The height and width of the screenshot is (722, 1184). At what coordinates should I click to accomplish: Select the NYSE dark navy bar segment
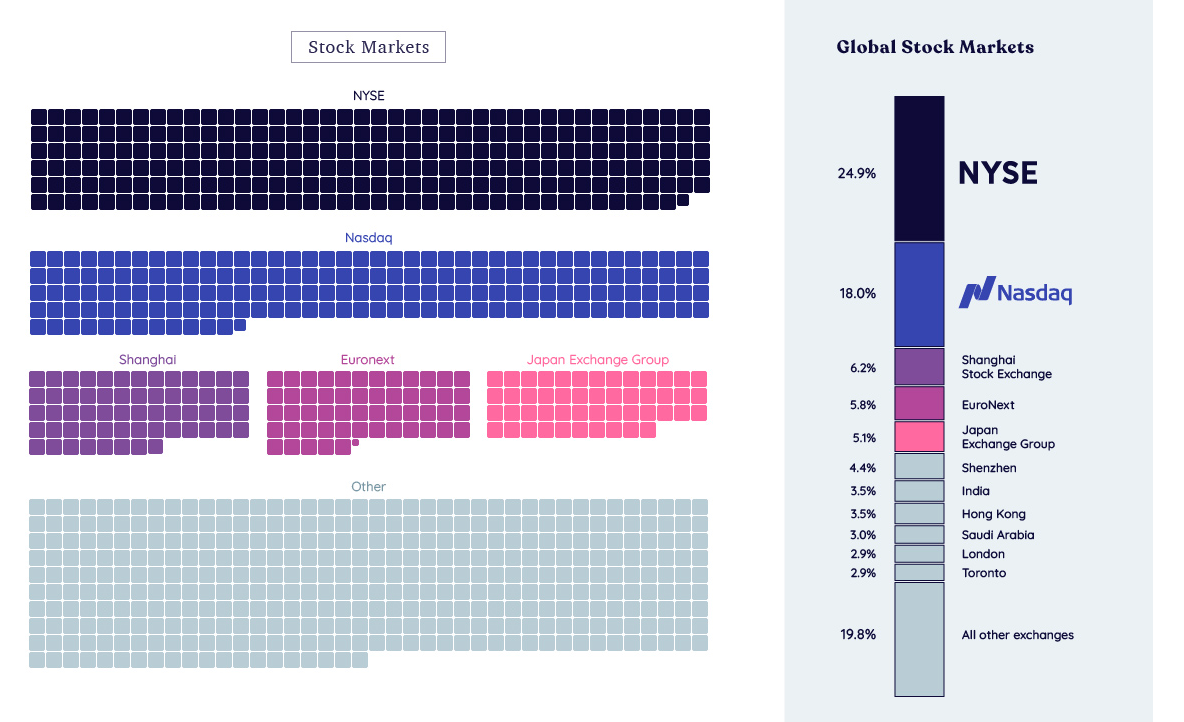pos(919,168)
